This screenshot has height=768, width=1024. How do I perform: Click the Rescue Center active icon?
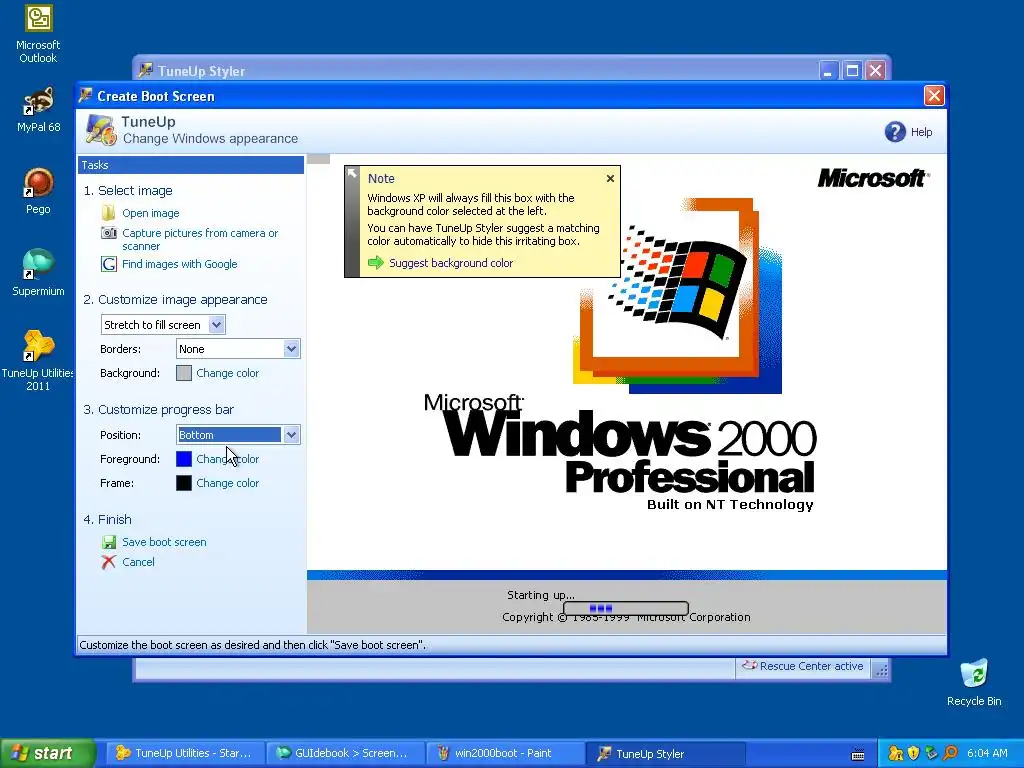pos(749,665)
